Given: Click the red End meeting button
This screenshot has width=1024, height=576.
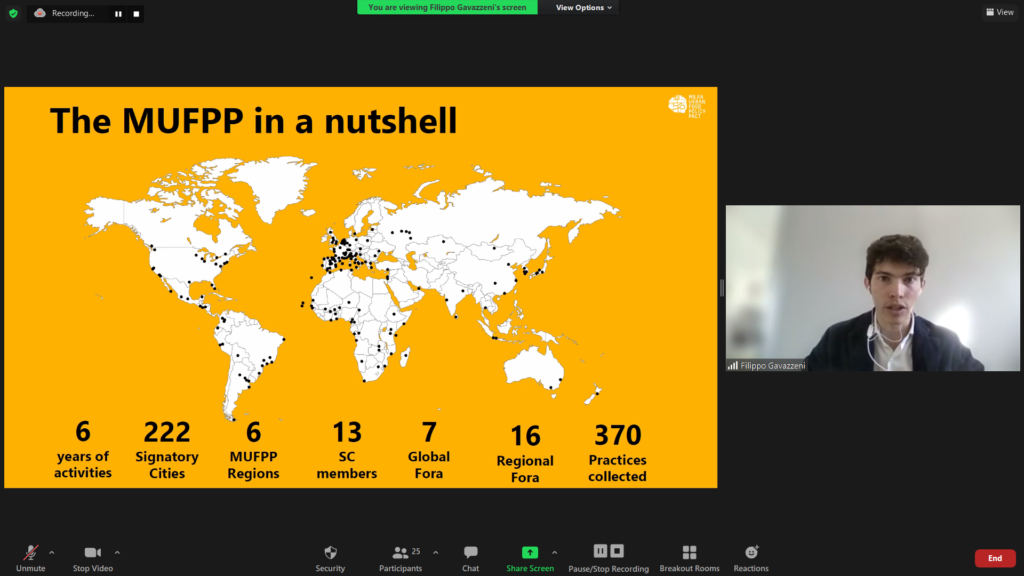Looking at the screenshot, I should (994, 558).
